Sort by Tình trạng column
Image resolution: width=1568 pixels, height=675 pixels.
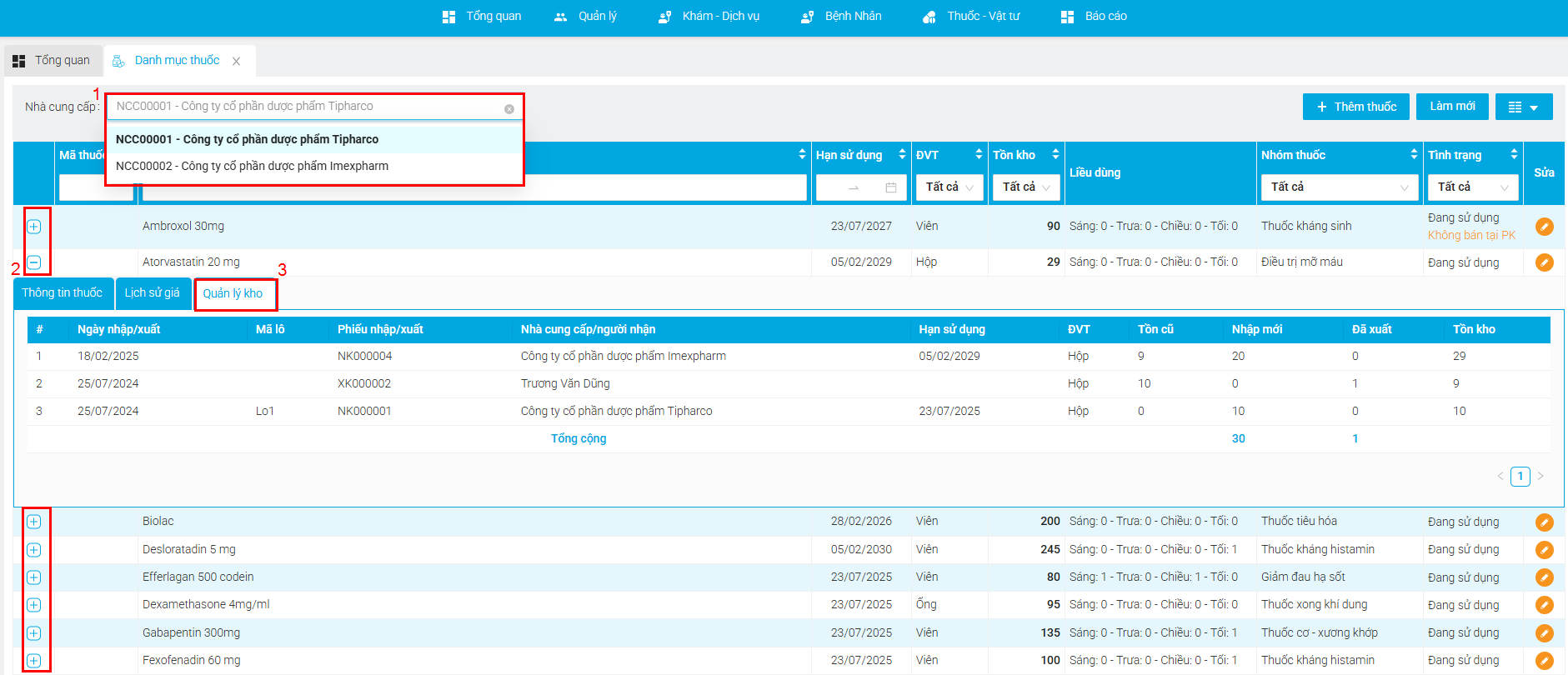[x=1514, y=155]
